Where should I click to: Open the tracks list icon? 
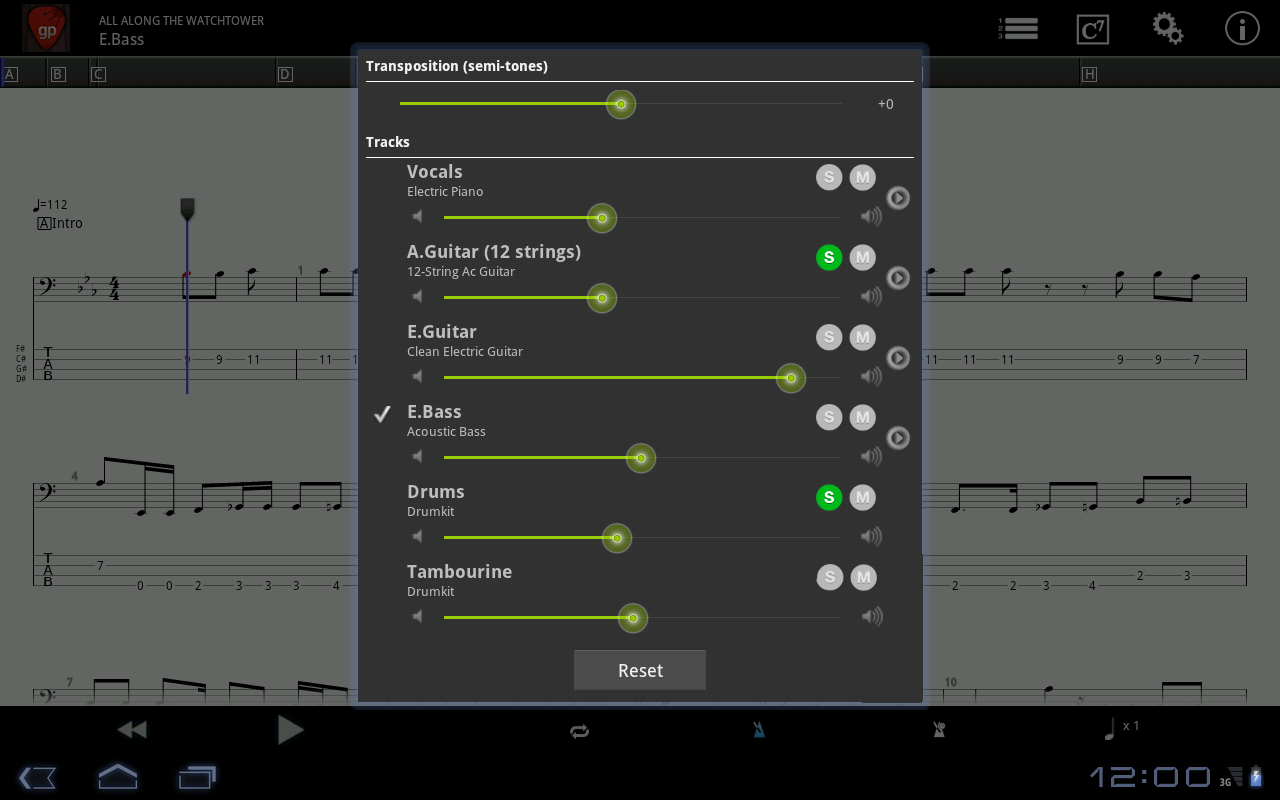click(1018, 28)
